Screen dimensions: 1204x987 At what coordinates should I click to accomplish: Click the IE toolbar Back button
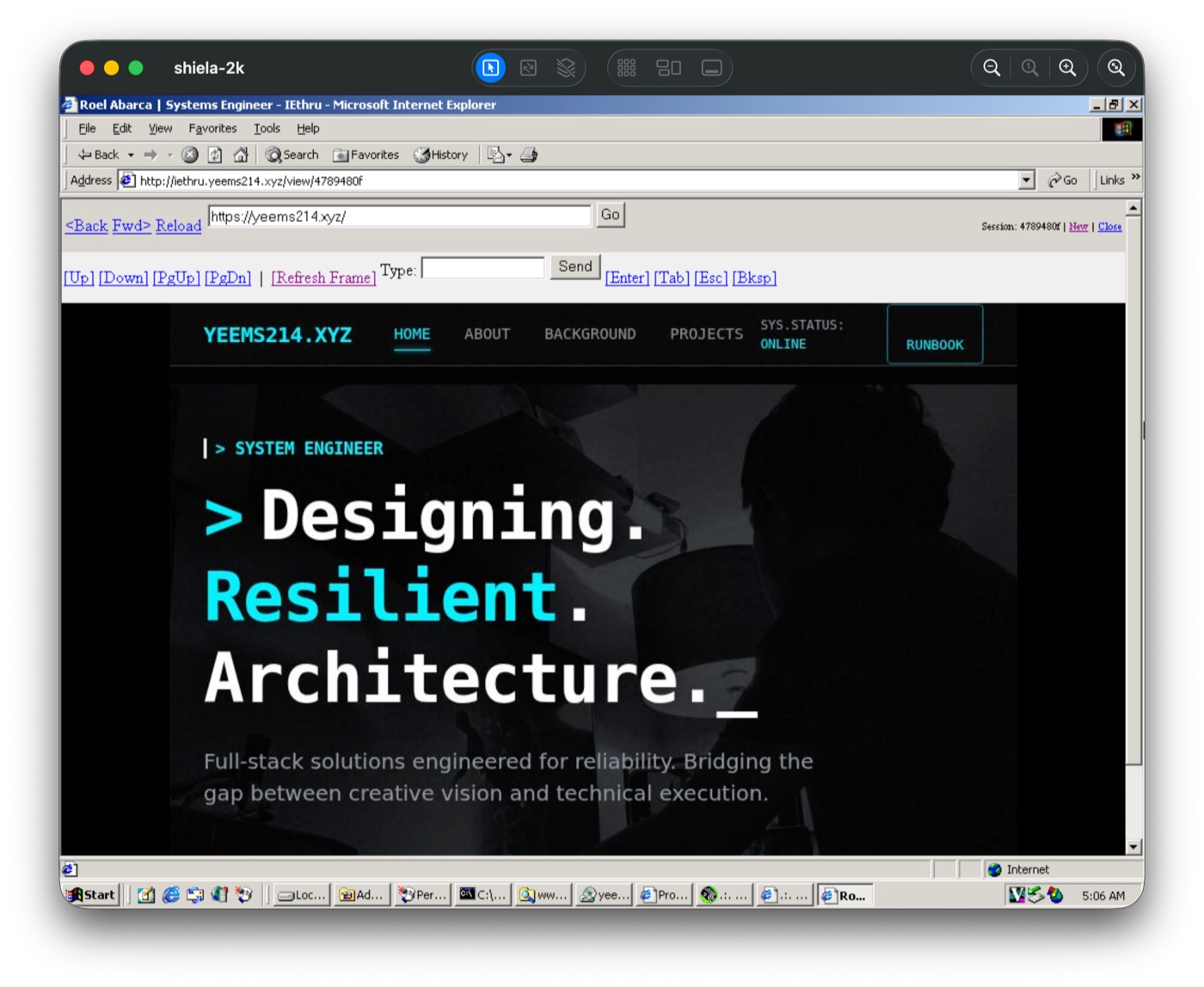[x=98, y=155]
